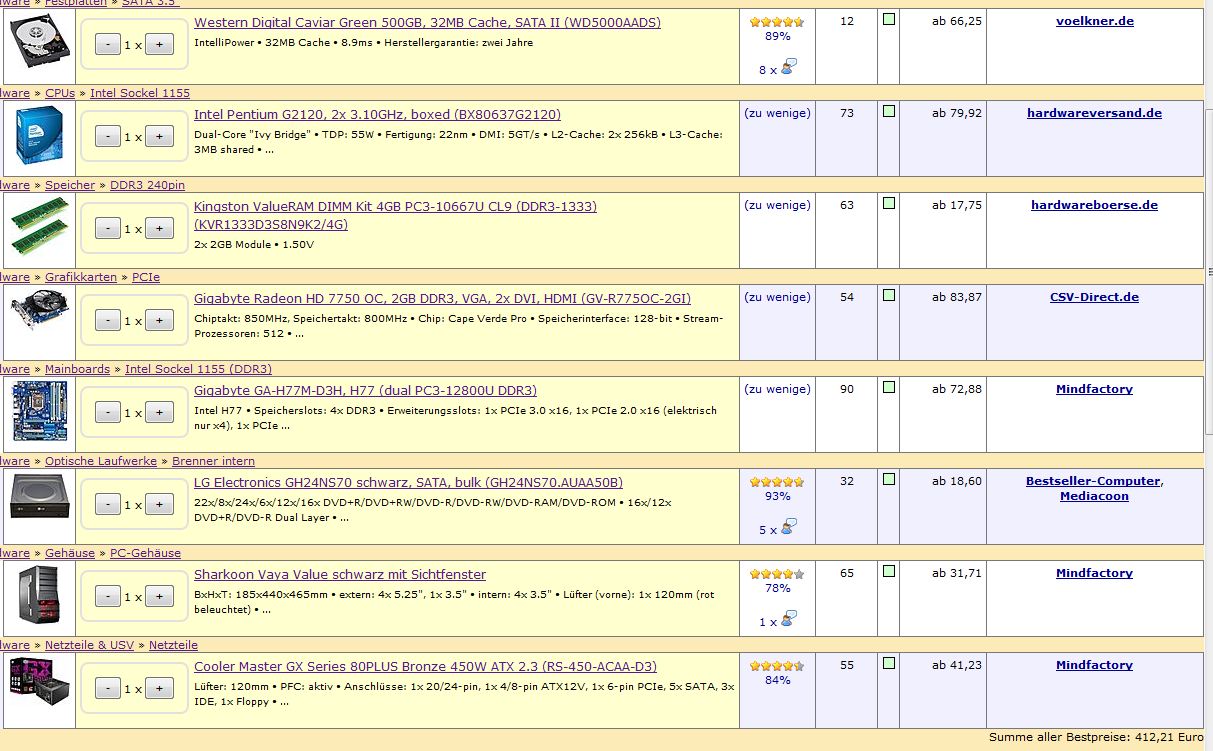This screenshot has height=751, width=1213.
Task: Click the reviews icon for Western Digital drive
Action: (x=789, y=68)
